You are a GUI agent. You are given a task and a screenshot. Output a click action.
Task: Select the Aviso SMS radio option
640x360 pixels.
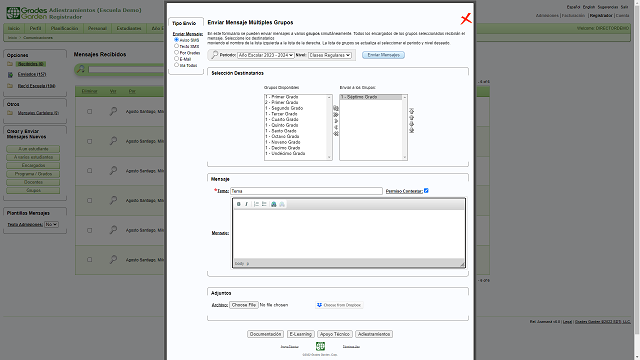176,40
